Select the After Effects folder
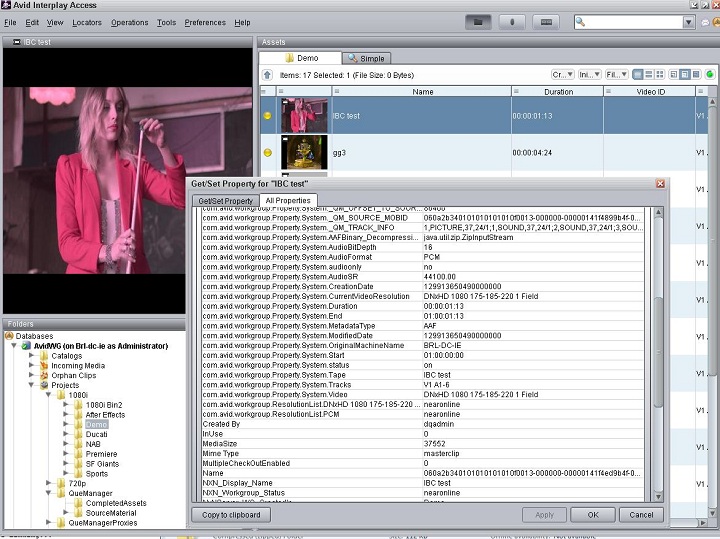Image resolution: width=720 pixels, height=539 pixels. point(105,415)
